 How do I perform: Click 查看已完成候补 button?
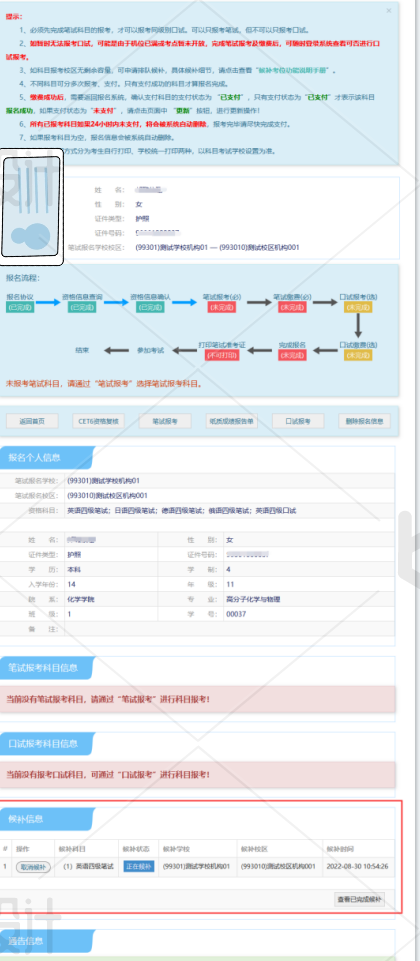tap(359, 900)
